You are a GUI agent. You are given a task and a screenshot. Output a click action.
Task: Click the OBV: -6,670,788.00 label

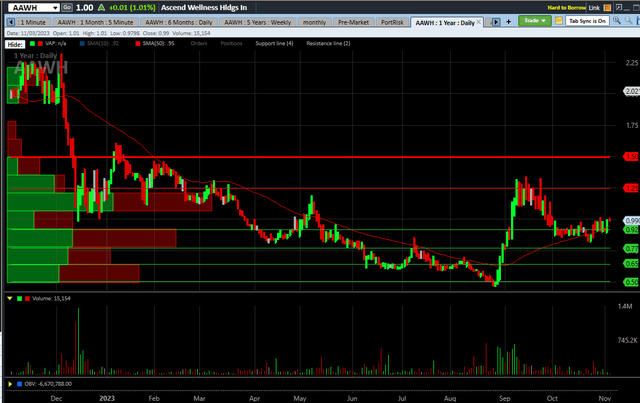48,384
